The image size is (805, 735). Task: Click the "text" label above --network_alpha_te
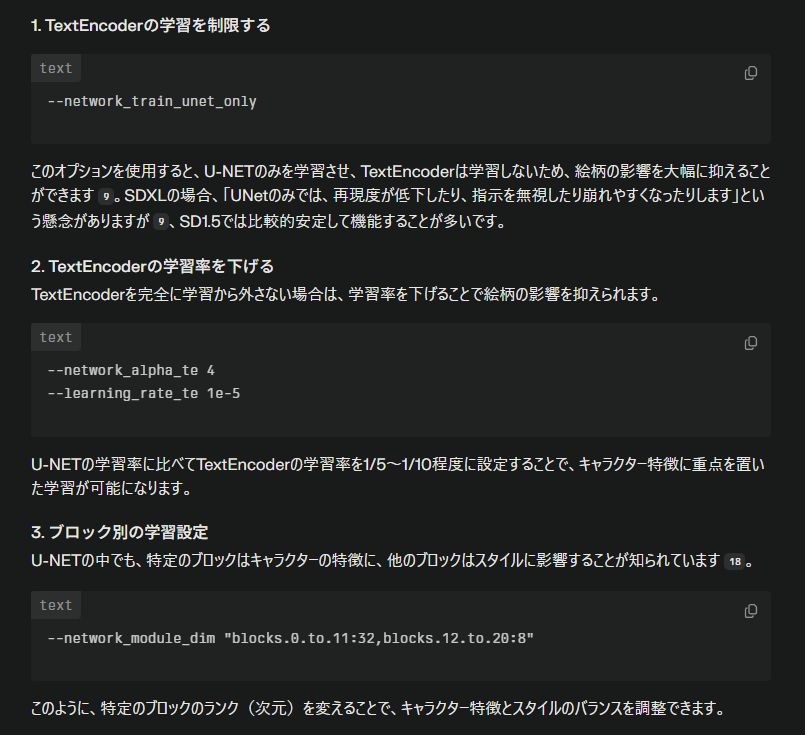pos(56,338)
